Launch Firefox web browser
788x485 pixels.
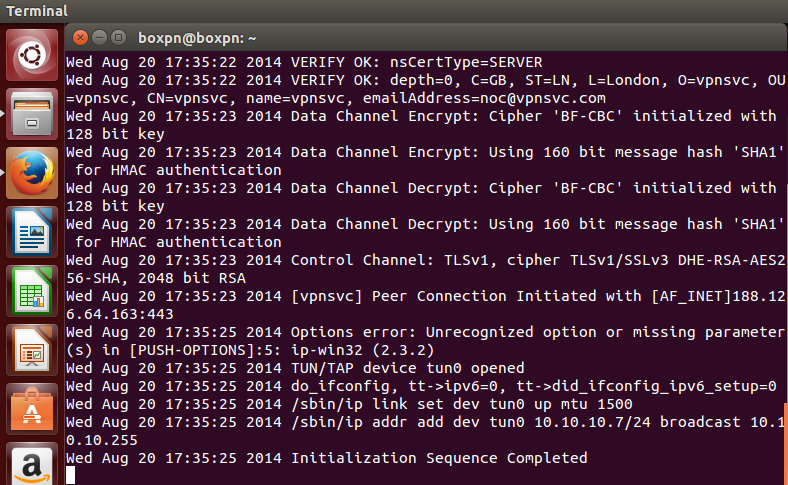[x=32, y=173]
